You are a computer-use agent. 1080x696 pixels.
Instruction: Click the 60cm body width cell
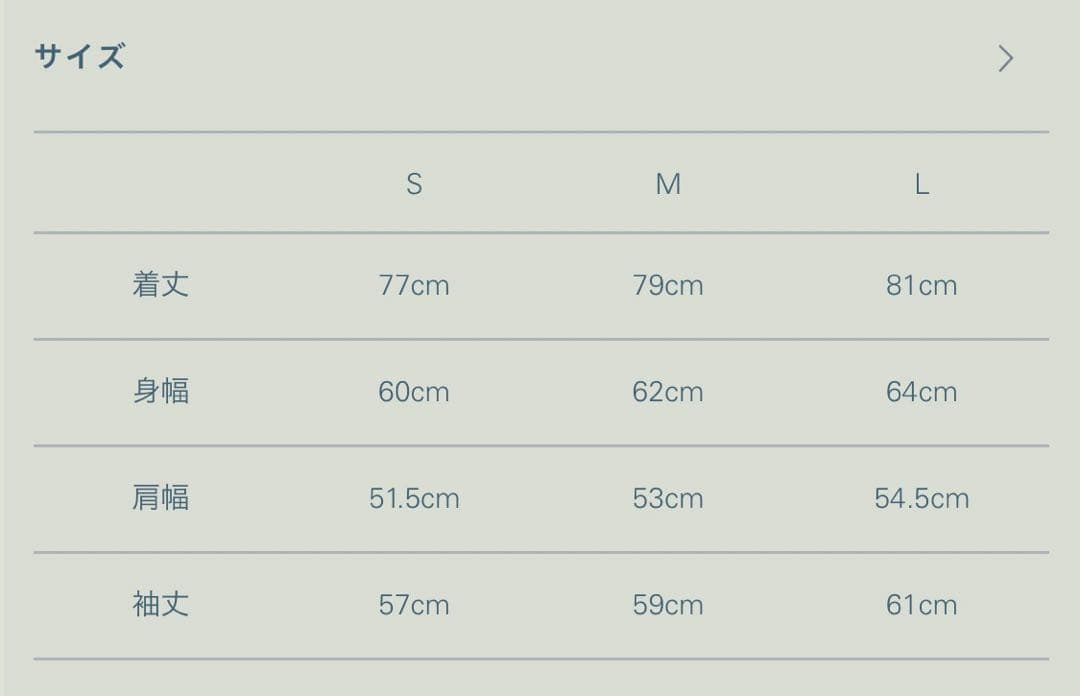(414, 392)
